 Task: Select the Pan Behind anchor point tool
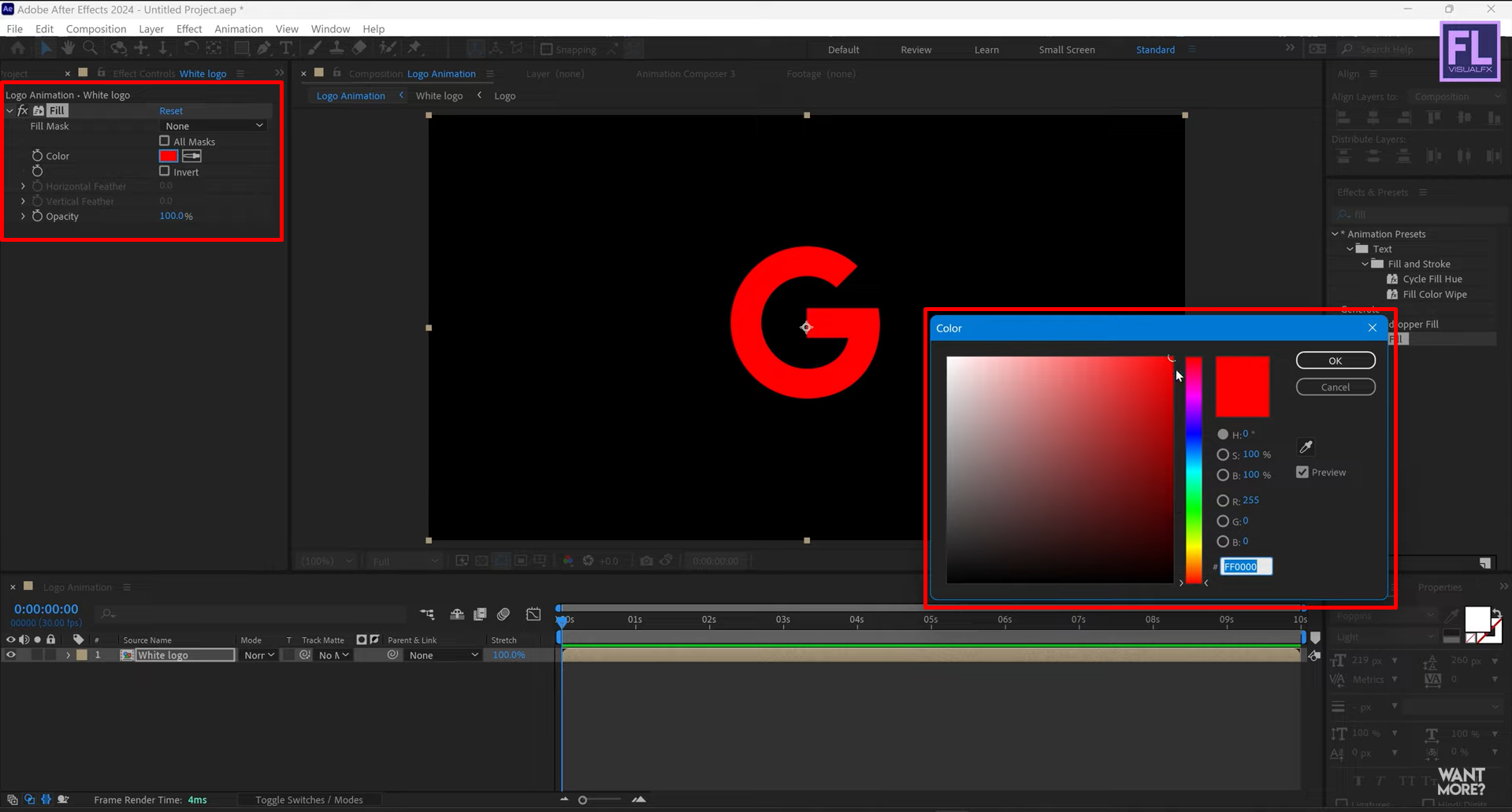click(214, 49)
